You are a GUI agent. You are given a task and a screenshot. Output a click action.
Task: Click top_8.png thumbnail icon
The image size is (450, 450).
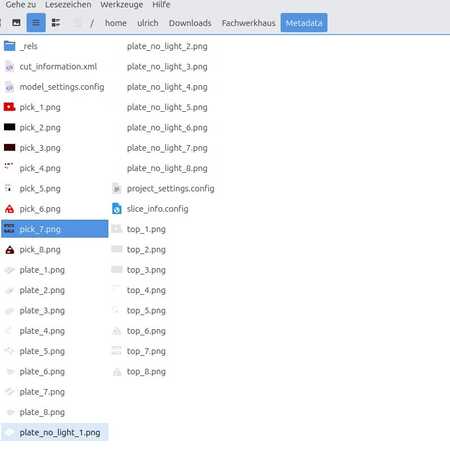click(x=117, y=372)
